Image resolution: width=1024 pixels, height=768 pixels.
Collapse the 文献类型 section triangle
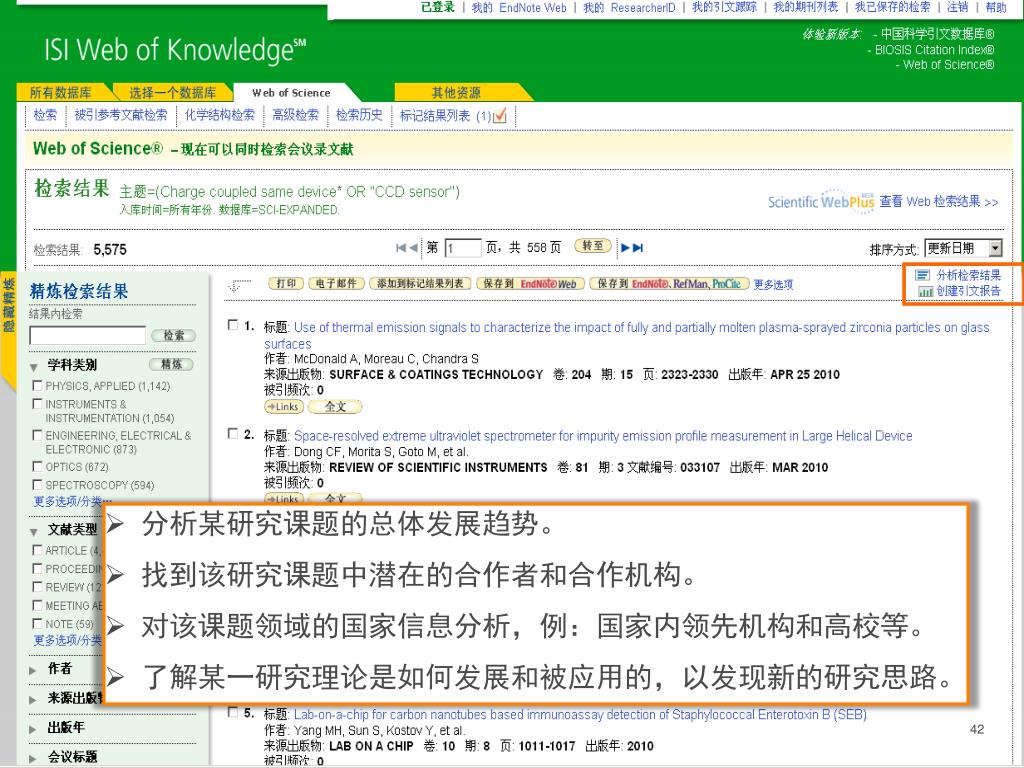coord(33,531)
